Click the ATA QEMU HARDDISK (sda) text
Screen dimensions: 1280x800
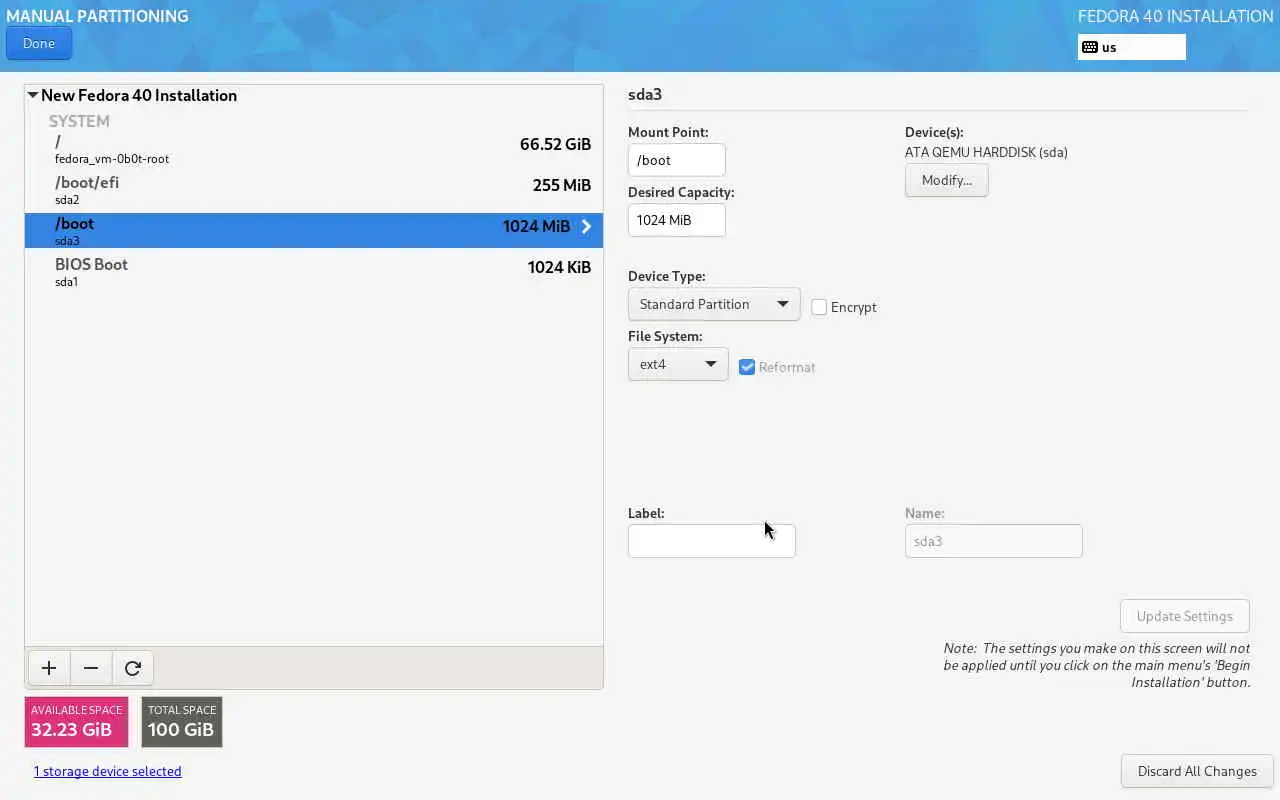(986, 152)
